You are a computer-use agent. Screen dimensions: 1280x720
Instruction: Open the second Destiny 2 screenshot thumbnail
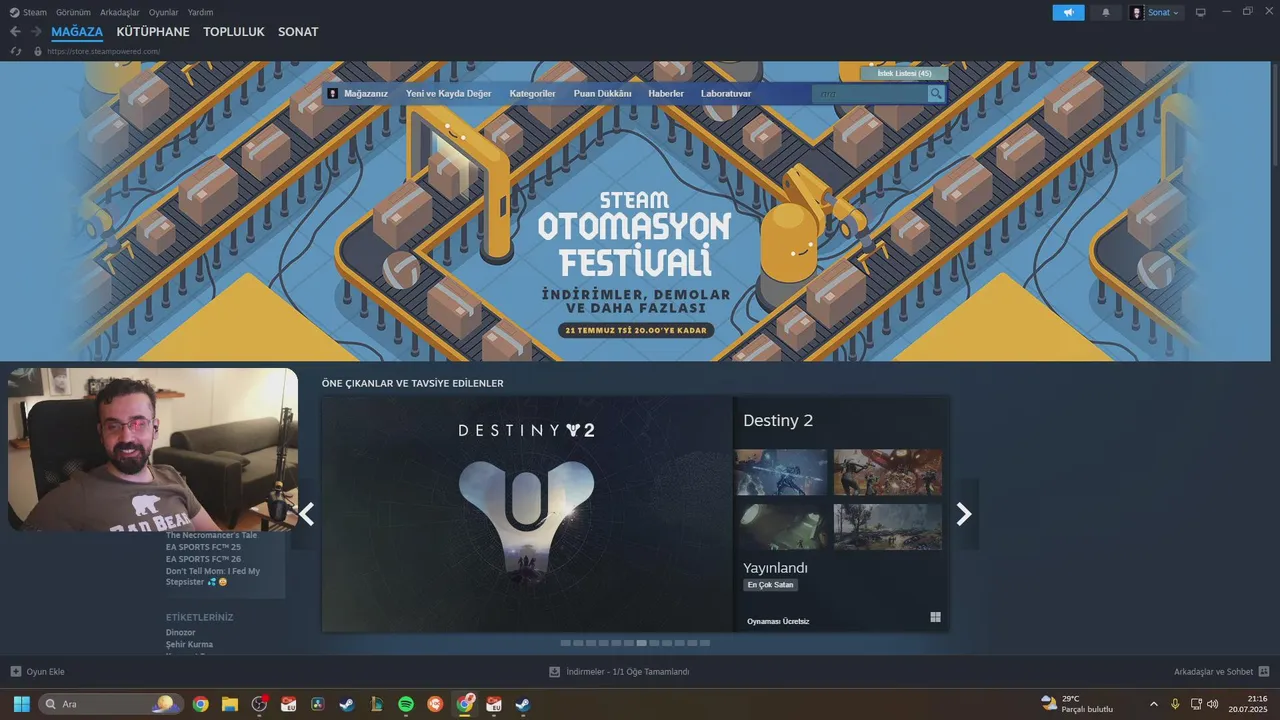click(888, 472)
